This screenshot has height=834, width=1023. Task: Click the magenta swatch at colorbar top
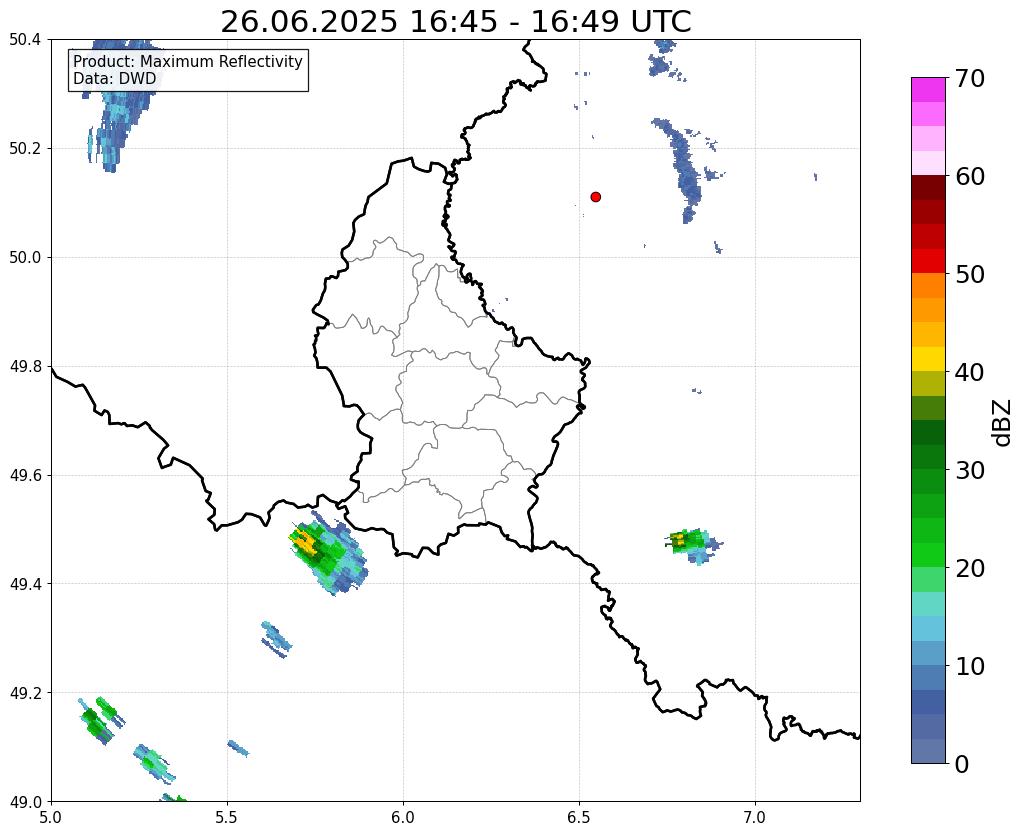point(928,90)
